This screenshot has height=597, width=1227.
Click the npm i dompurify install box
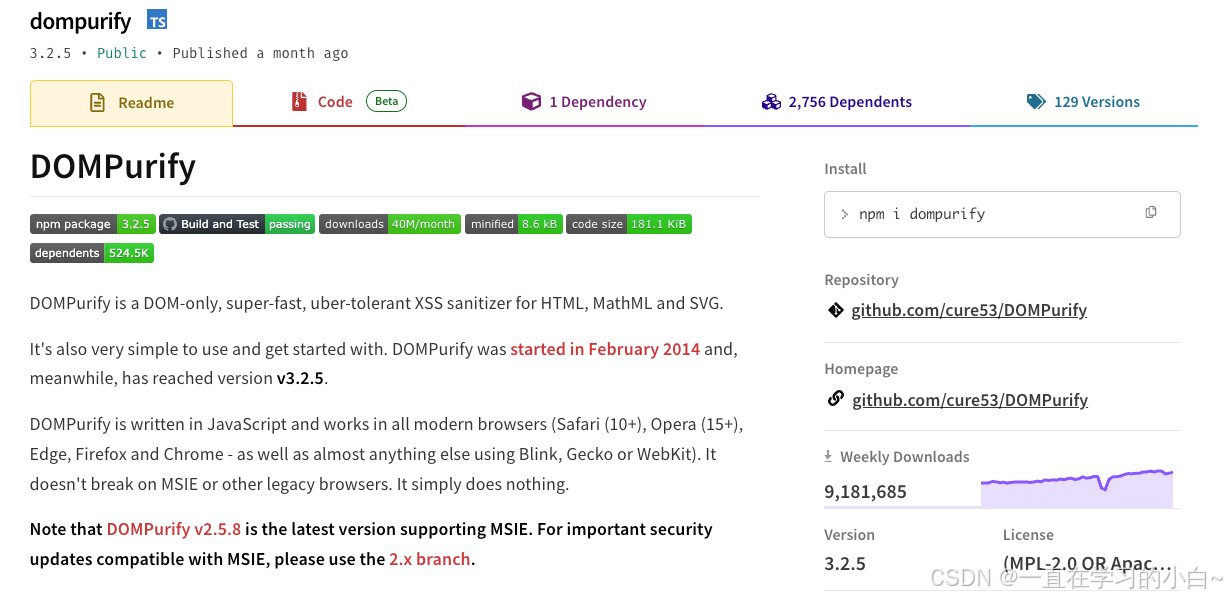pos(1002,214)
